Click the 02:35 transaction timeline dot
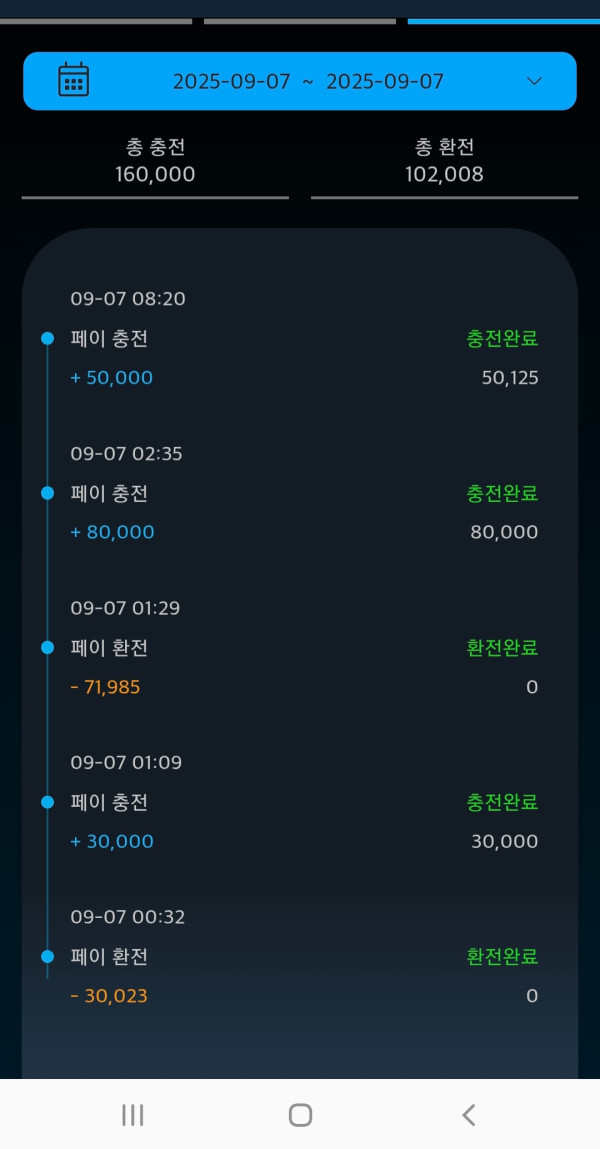Screen dimensions: 600x1149 pos(47,493)
